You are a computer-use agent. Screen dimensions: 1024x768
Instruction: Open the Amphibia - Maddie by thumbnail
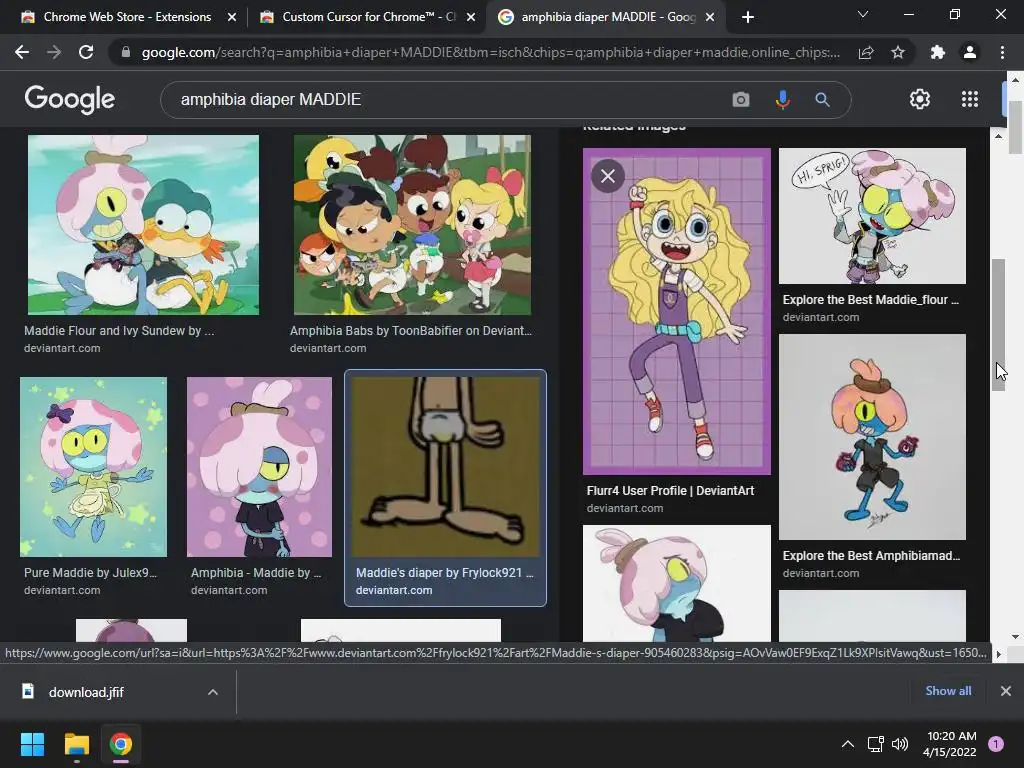click(259, 467)
